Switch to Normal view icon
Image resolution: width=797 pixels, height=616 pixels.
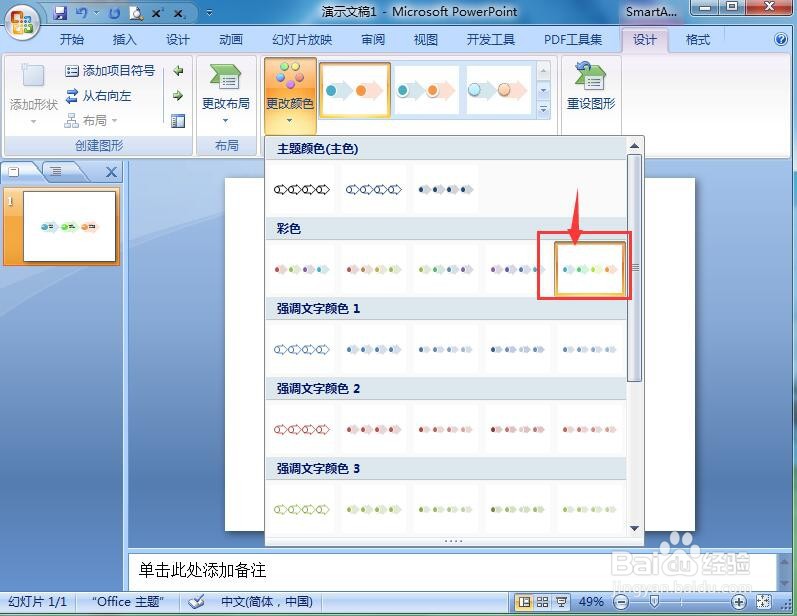click(524, 602)
